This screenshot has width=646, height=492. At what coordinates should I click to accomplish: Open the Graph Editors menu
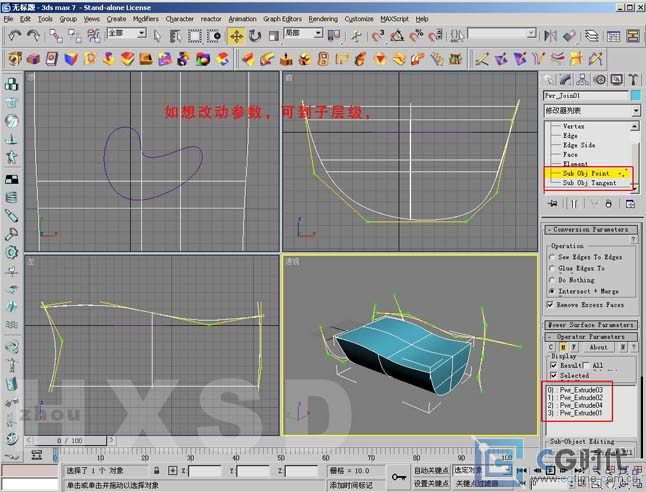click(282, 19)
